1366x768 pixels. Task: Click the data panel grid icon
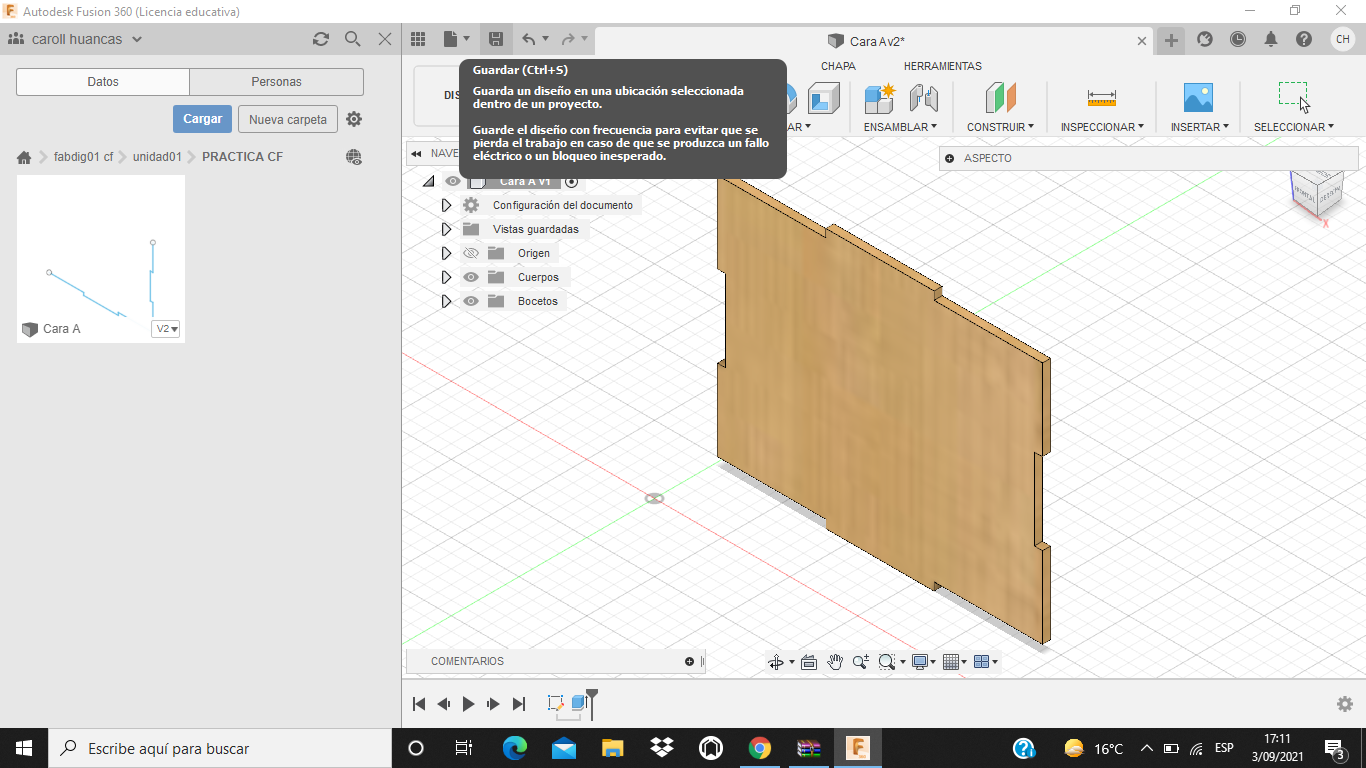(x=419, y=39)
